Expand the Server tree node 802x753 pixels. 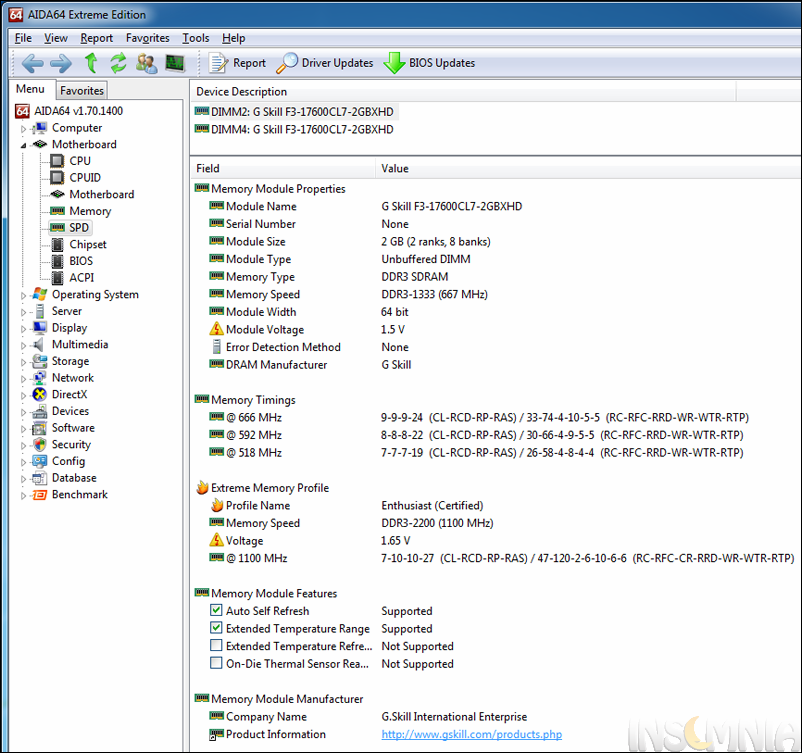23,312
